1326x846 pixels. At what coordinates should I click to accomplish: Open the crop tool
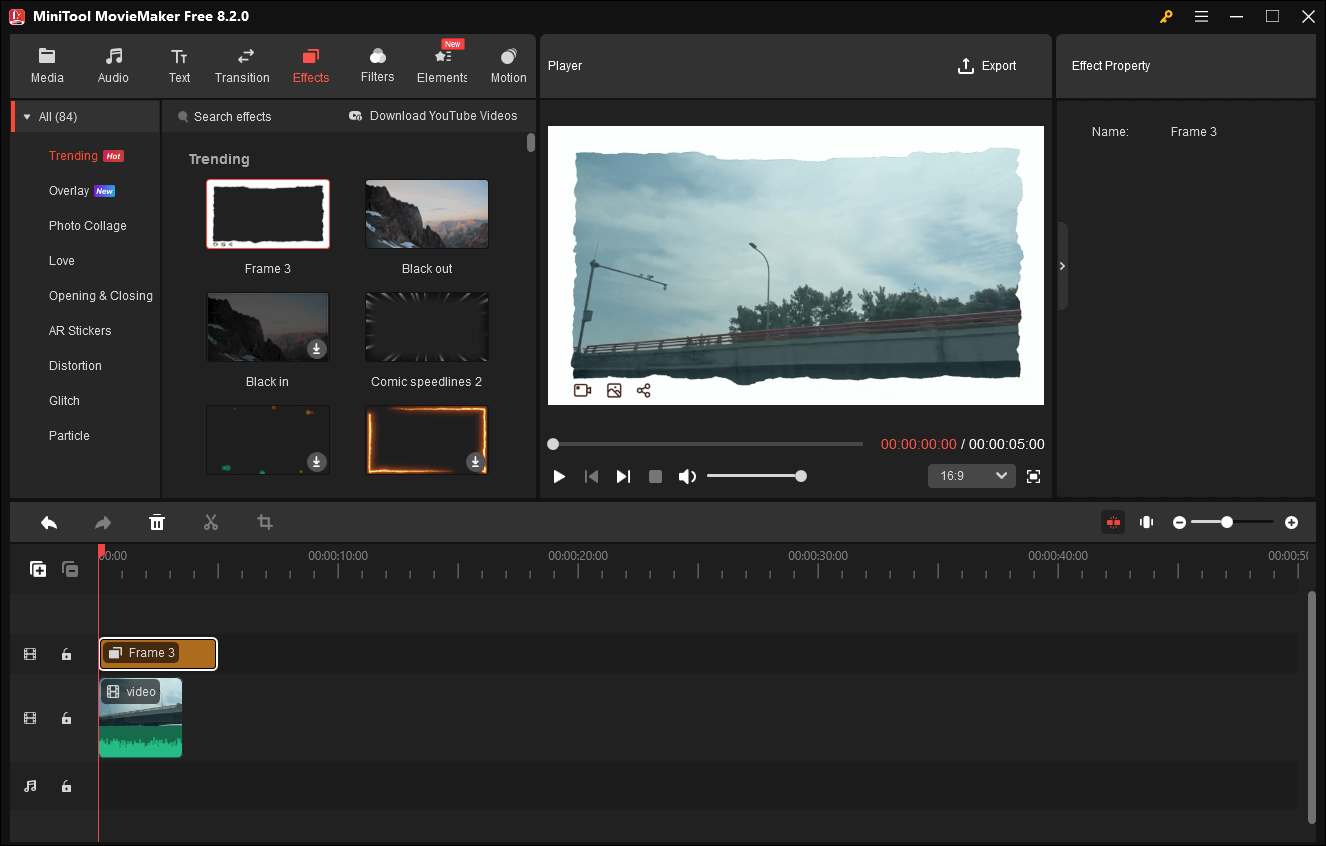tap(265, 522)
